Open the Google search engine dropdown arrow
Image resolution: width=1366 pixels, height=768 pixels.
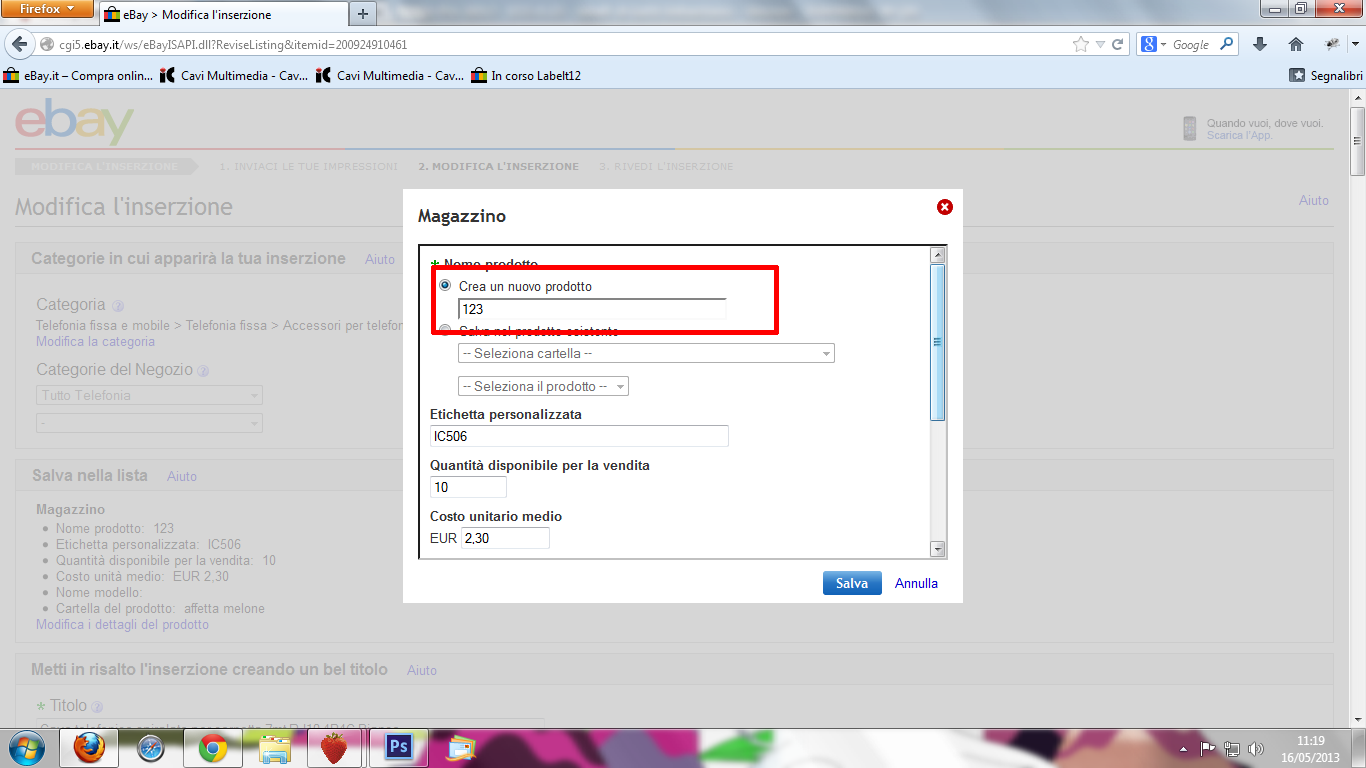tap(1165, 45)
